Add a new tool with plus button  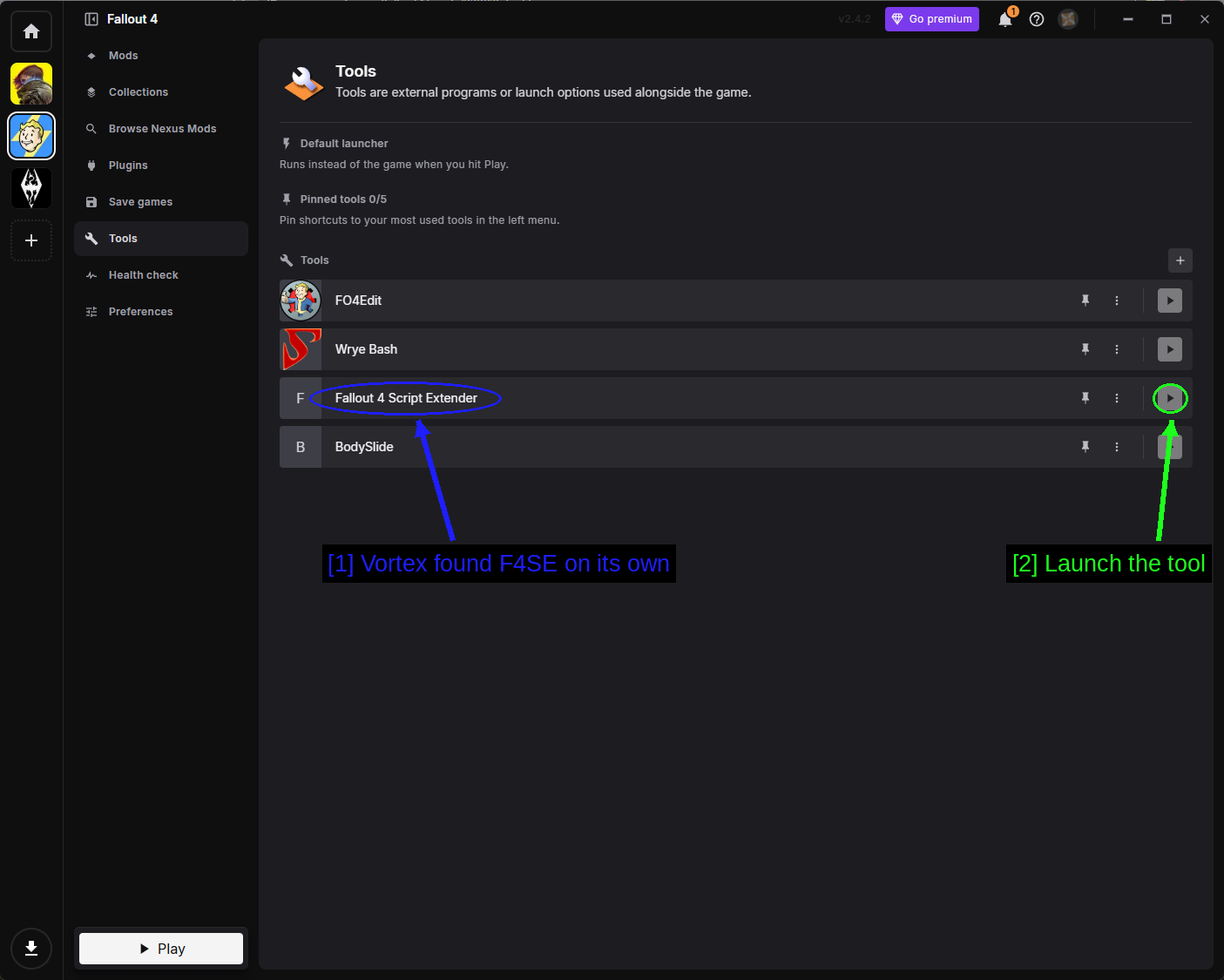(1180, 260)
